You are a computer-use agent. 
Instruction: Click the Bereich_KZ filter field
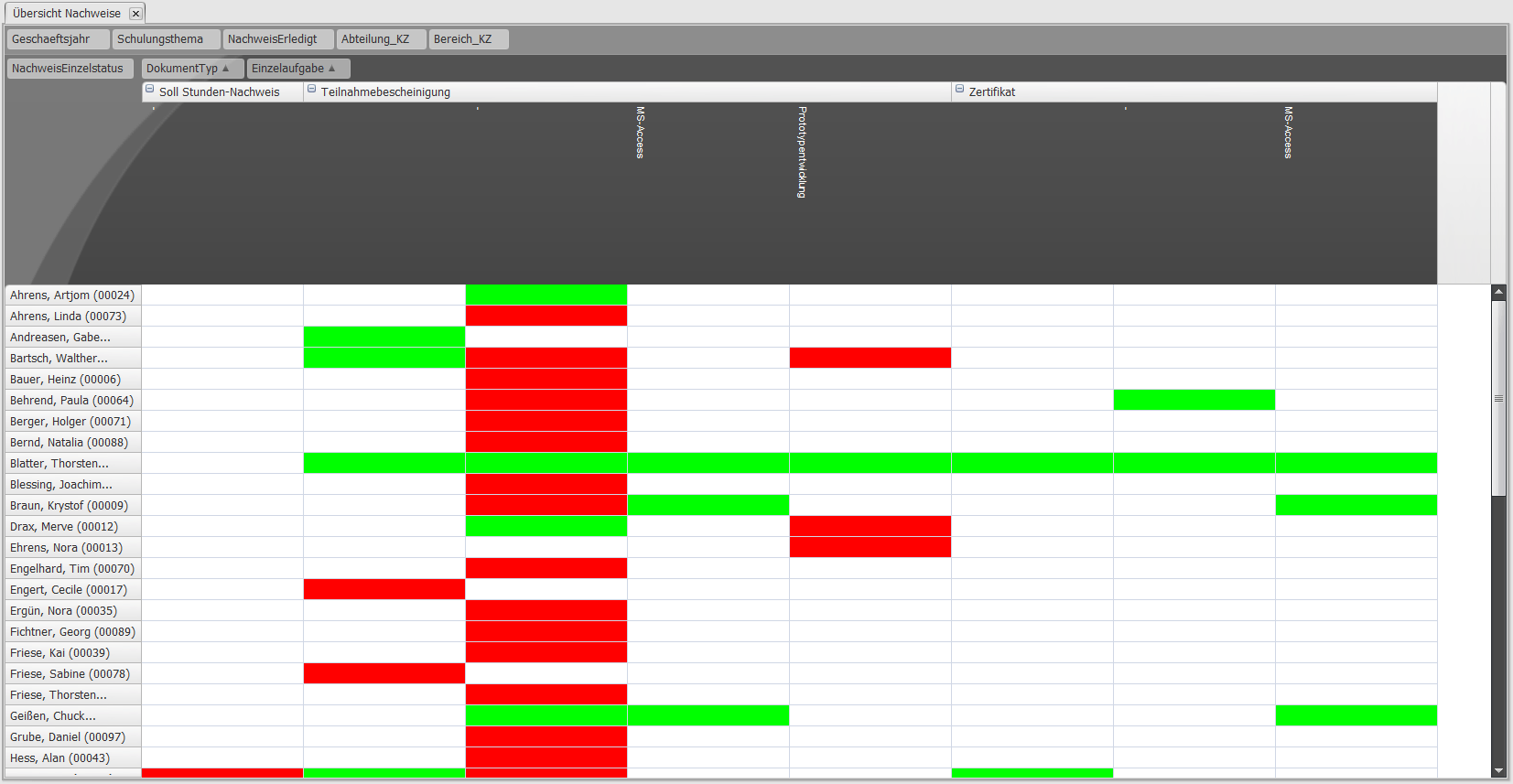(x=468, y=39)
